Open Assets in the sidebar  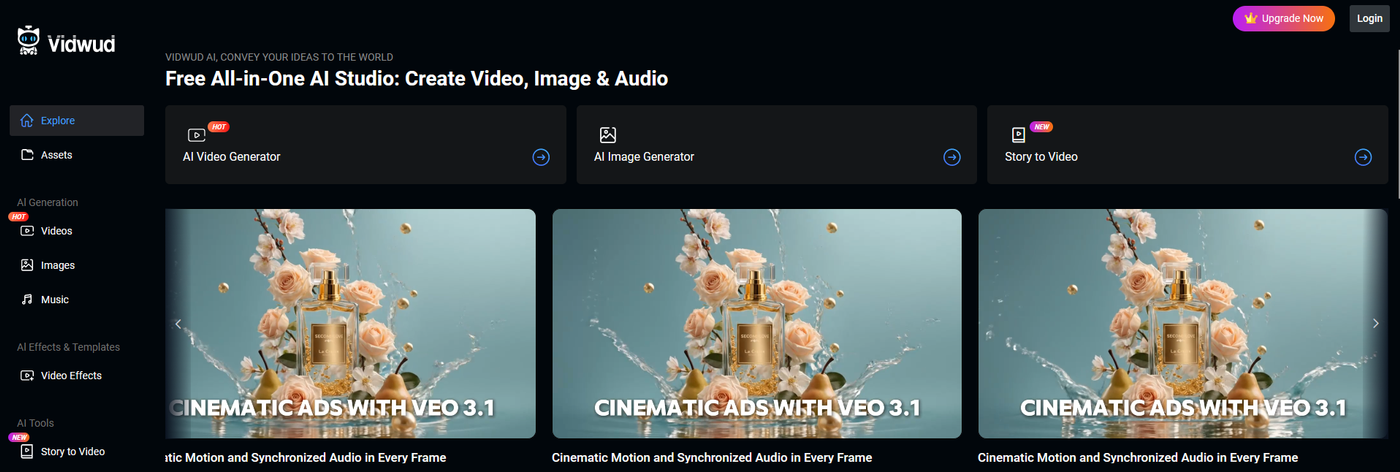(x=77, y=155)
